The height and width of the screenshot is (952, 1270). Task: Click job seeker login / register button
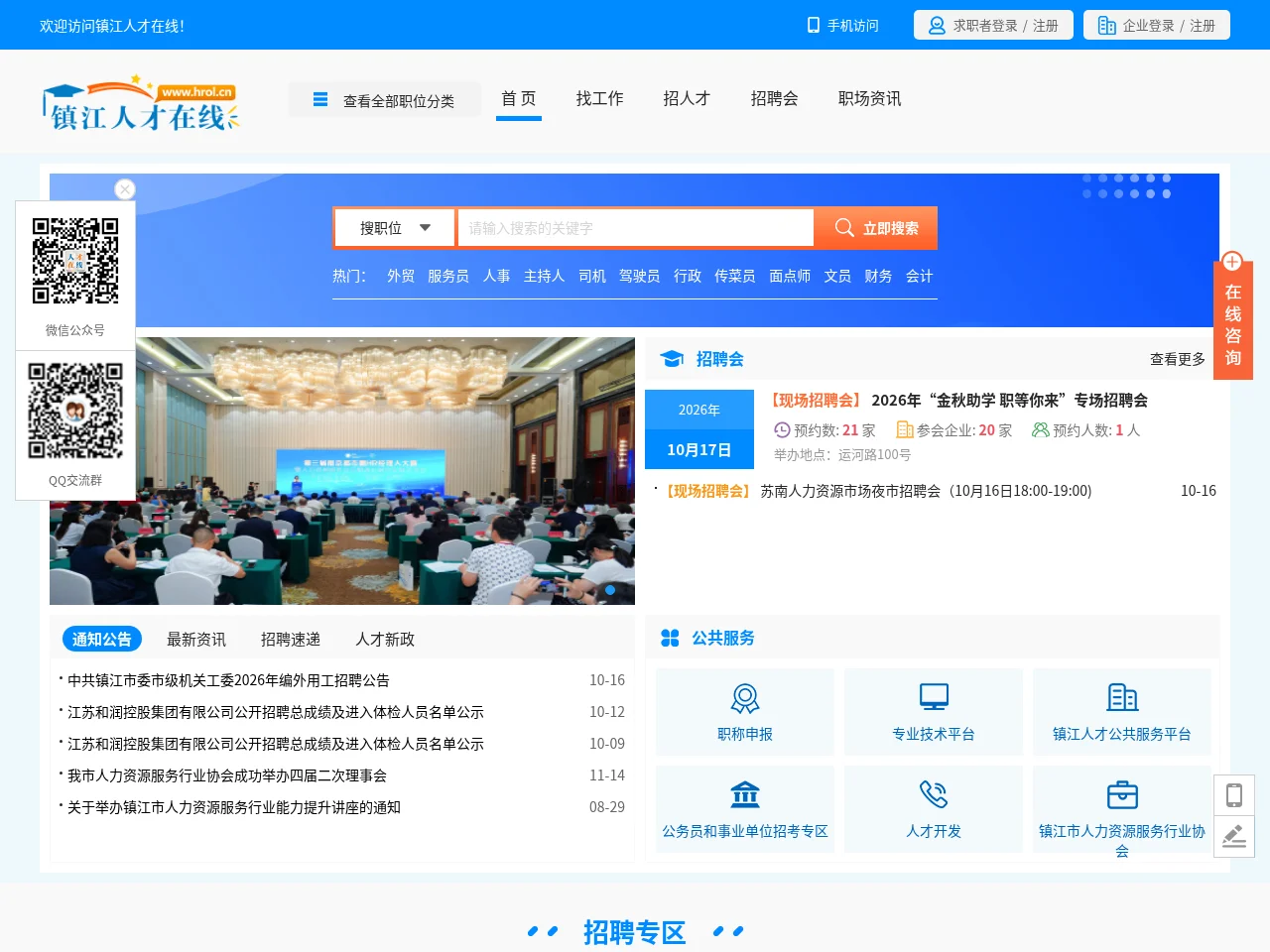[993, 25]
